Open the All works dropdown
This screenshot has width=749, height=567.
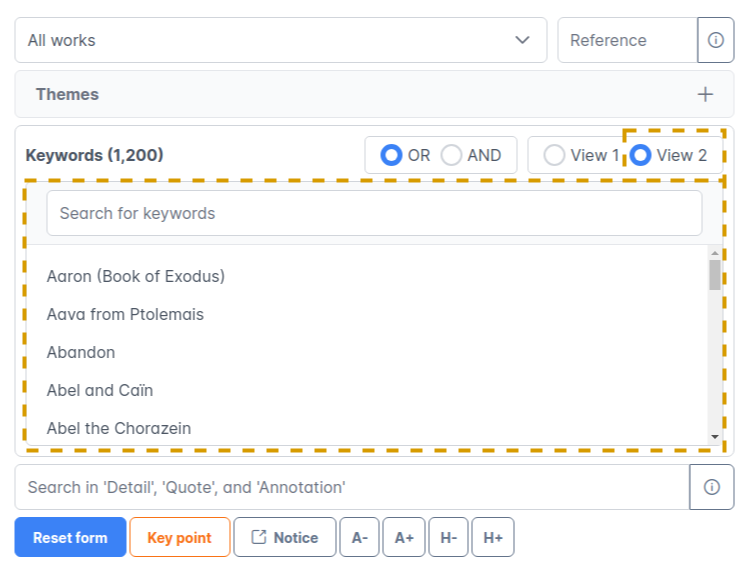[x=280, y=41]
